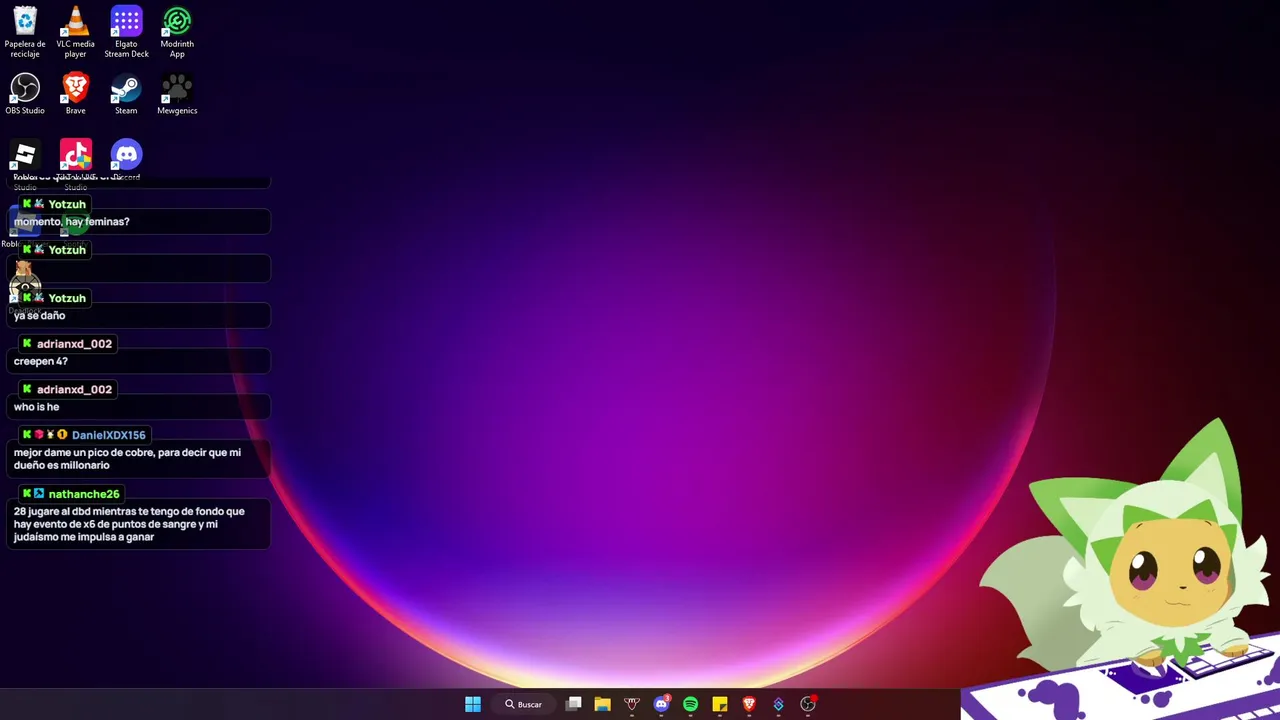This screenshot has height=720, width=1280.
Task: Launch Discord from the desktop shortcut
Action: click(126, 160)
